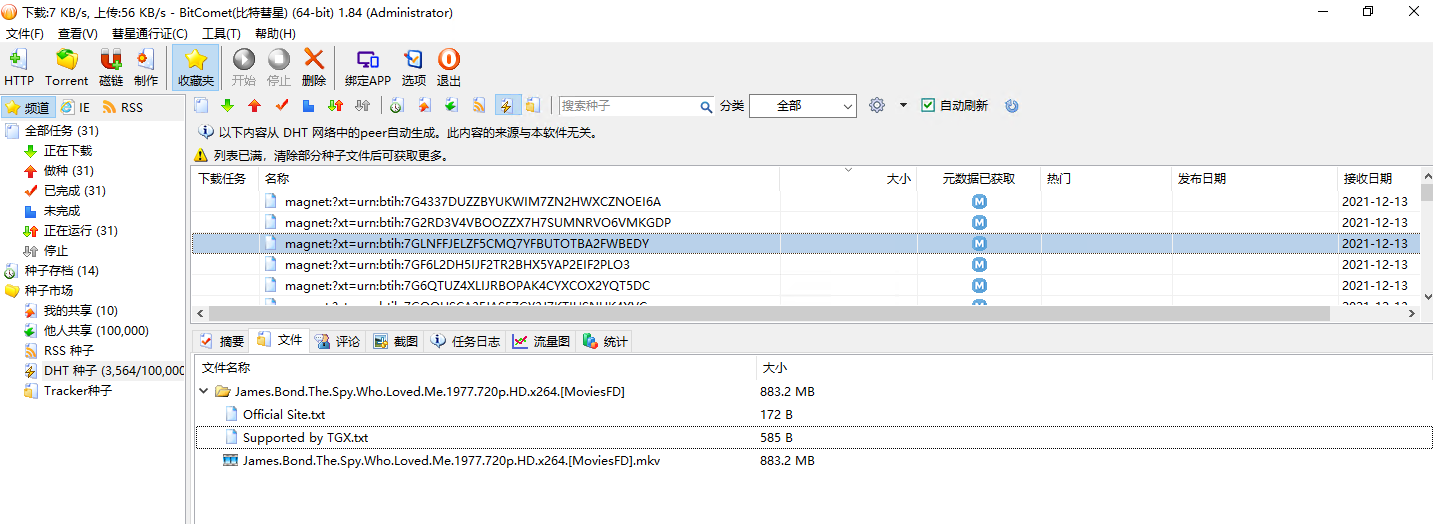Open the 分类 全部 dropdown
This screenshot has height=524, width=1433.
click(x=802, y=105)
